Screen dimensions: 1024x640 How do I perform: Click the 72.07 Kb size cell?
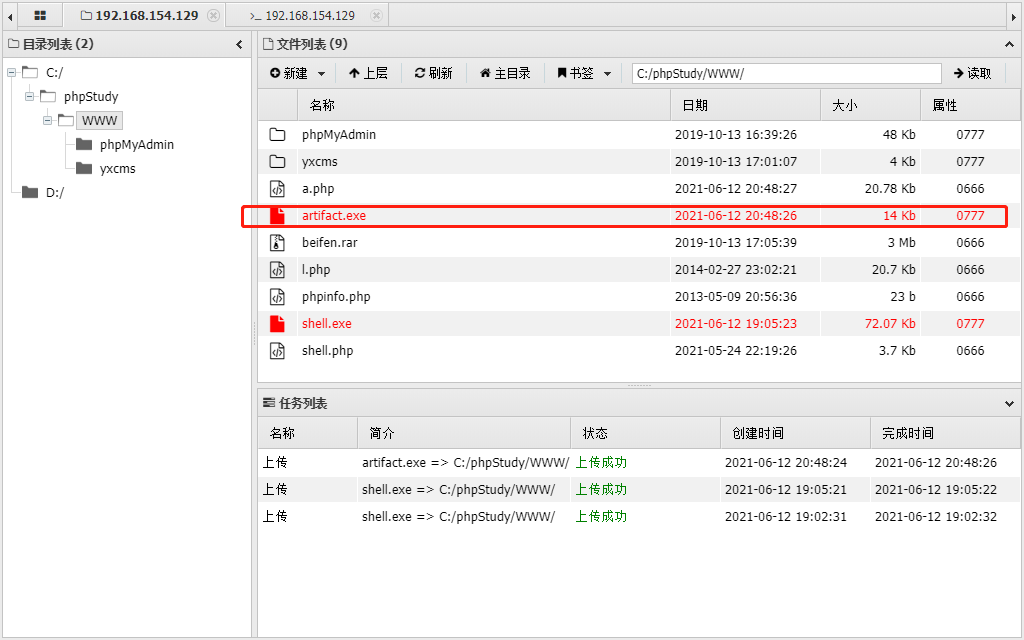click(890, 323)
